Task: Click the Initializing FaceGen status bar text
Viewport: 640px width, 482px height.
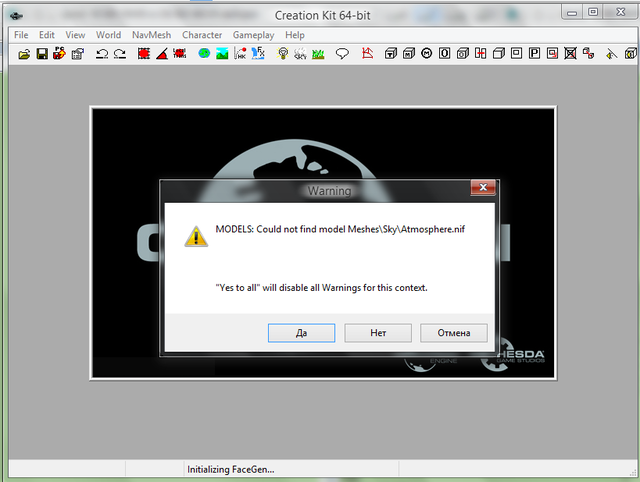Action: click(x=231, y=469)
